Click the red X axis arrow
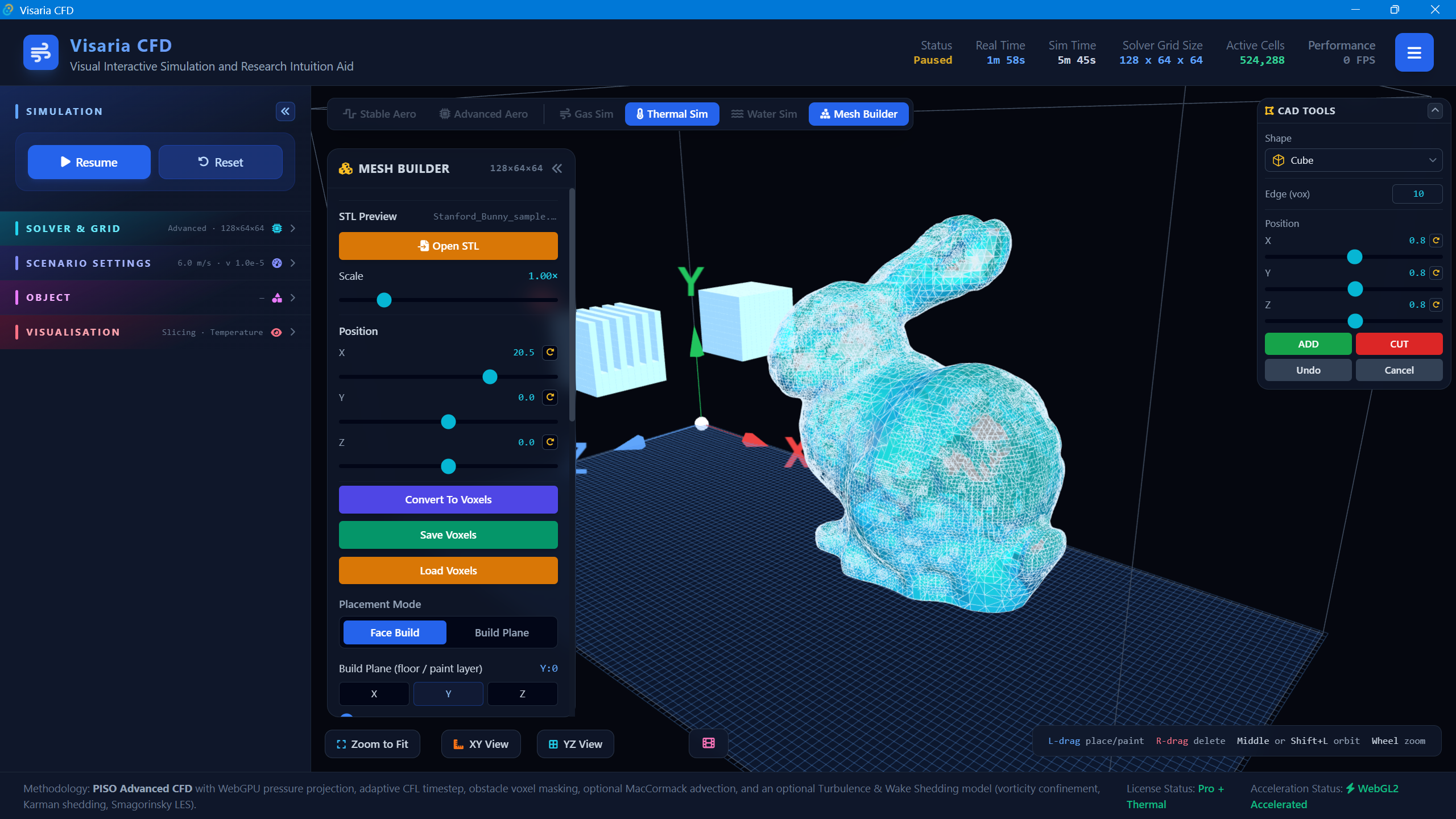The image size is (1456, 819). tap(755, 439)
